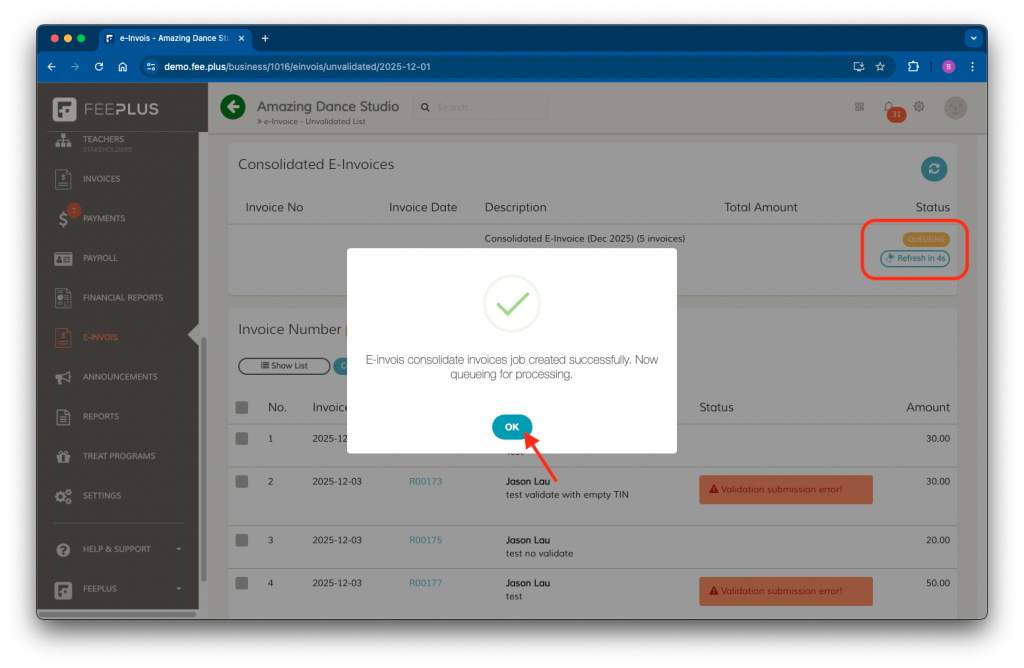Click the FEEPLUS logo in sidebar
This screenshot has width=1024, height=668.
click(x=107, y=109)
